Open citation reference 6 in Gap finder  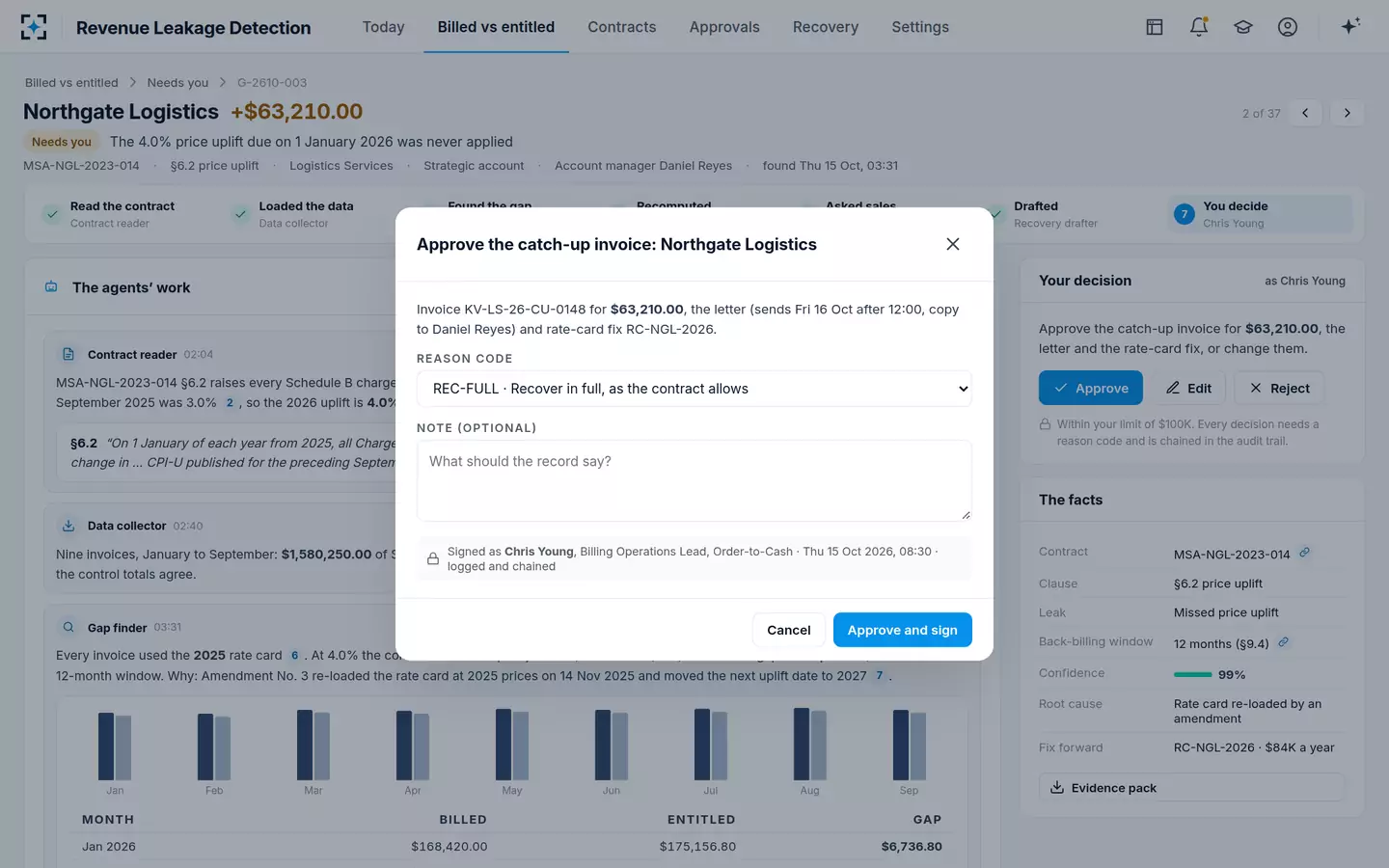(294, 656)
